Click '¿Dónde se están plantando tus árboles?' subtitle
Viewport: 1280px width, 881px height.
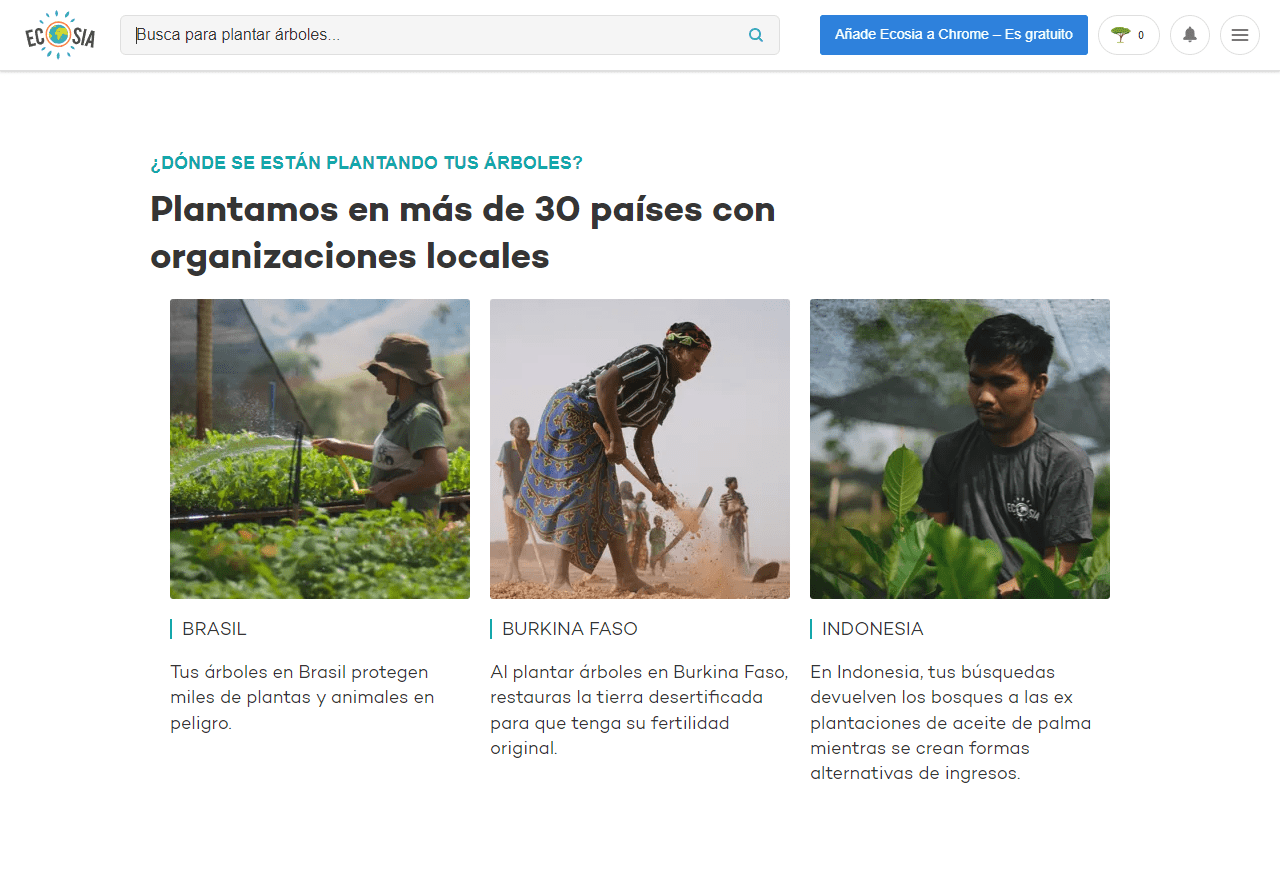click(366, 163)
